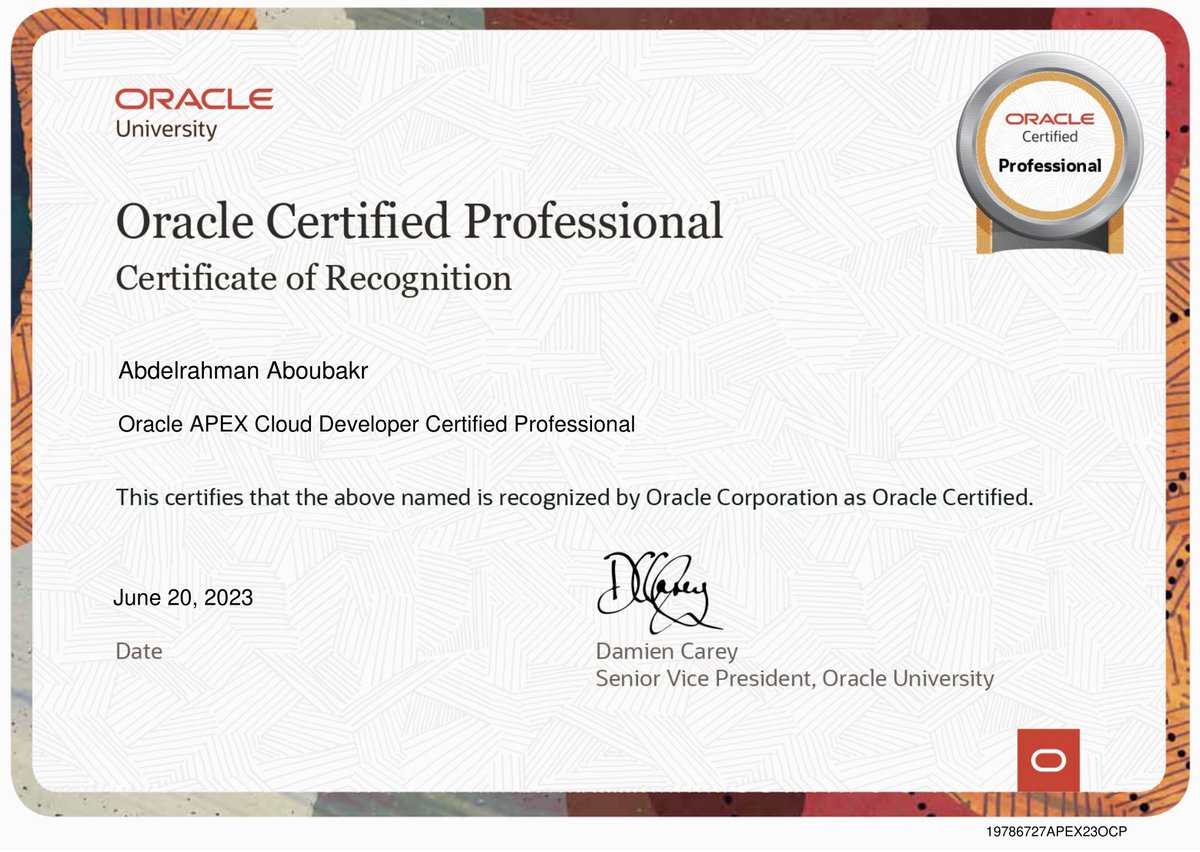This screenshot has width=1200, height=852.
Task: Click the Damien Carey name text
Action: point(666,651)
